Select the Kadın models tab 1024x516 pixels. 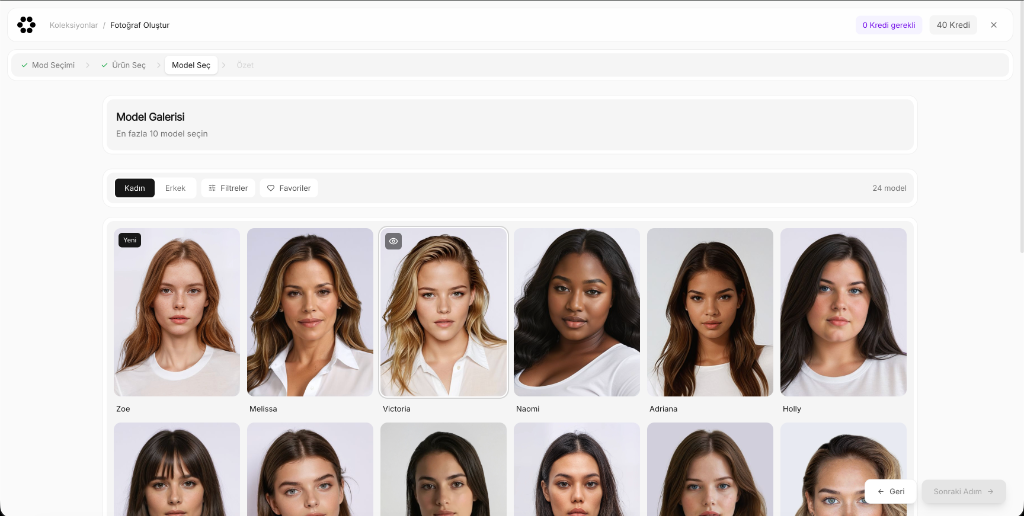click(x=134, y=188)
